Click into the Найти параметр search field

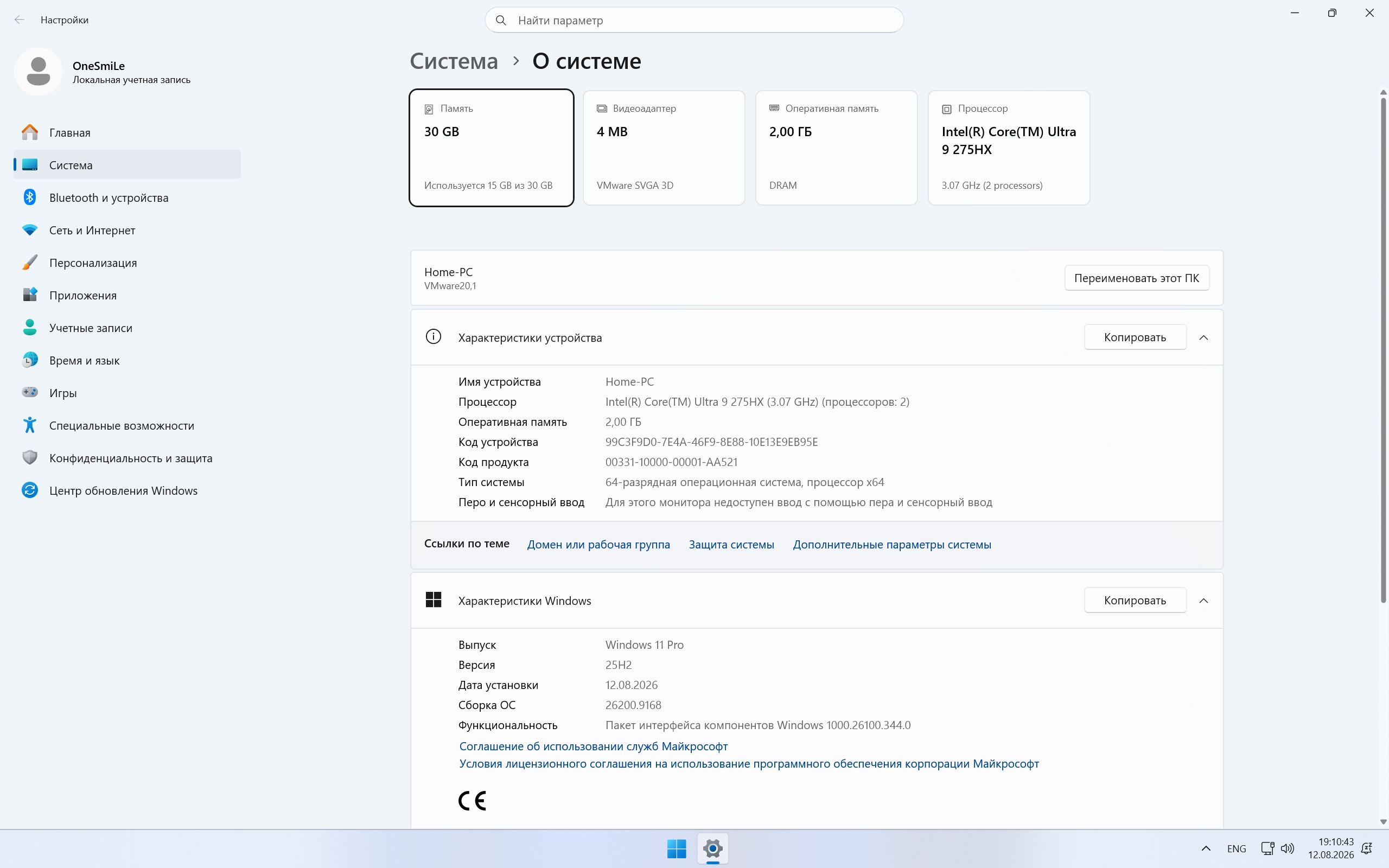click(x=694, y=20)
